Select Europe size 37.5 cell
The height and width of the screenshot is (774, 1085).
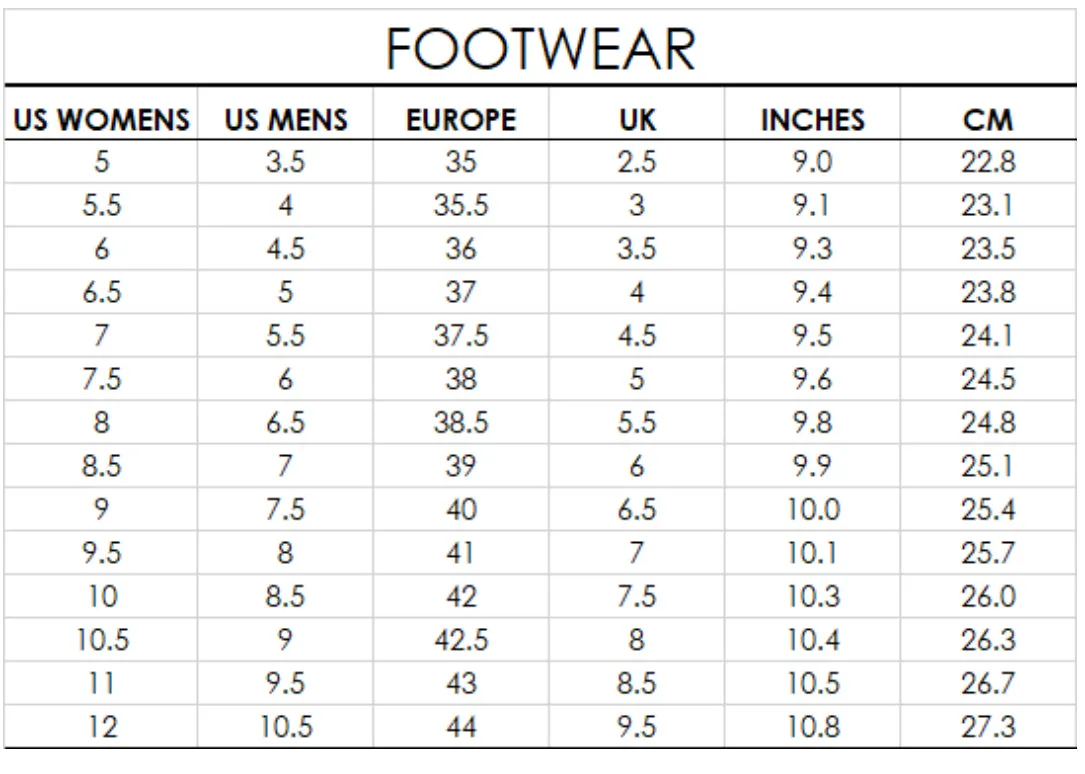tap(461, 335)
